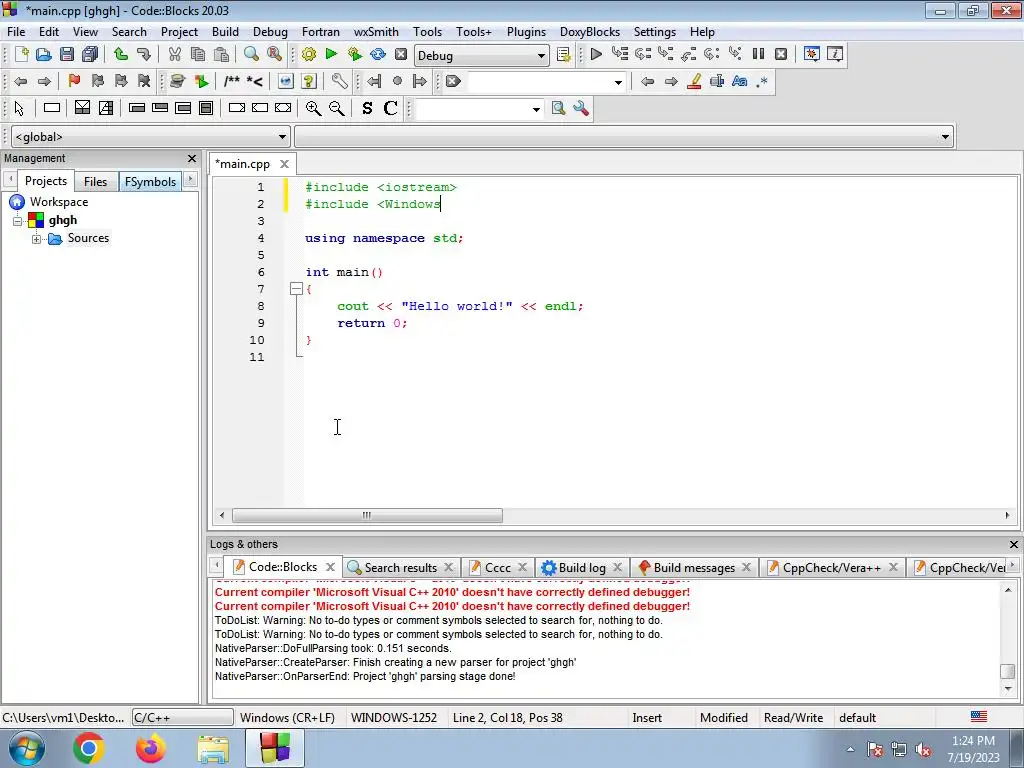Close the Management panel
The height and width of the screenshot is (768, 1024).
[x=191, y=159]
